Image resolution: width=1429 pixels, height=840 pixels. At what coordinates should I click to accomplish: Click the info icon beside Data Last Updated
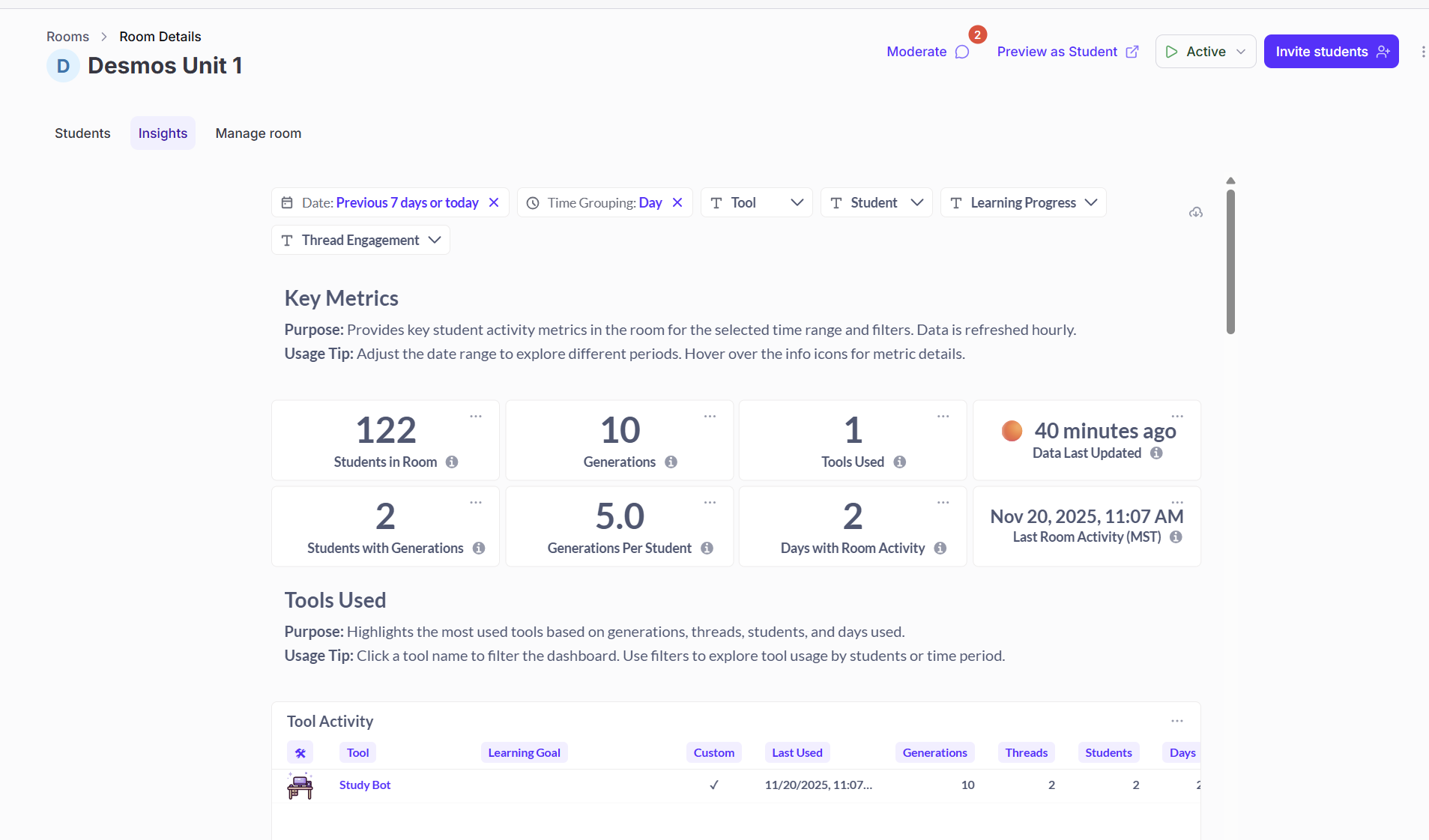(x=1156, y=453)
